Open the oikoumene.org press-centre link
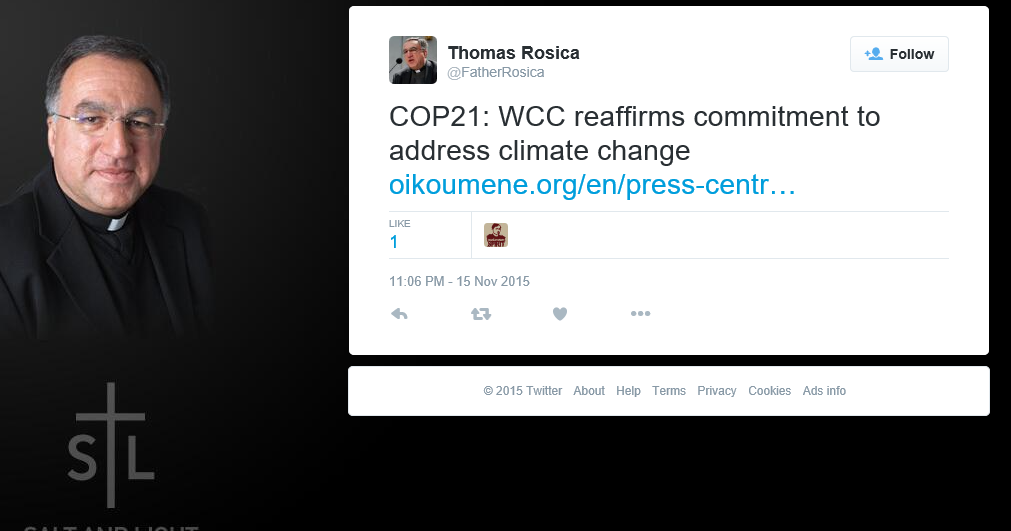Viewport: 1011px width, 531px height. point(592,185)
